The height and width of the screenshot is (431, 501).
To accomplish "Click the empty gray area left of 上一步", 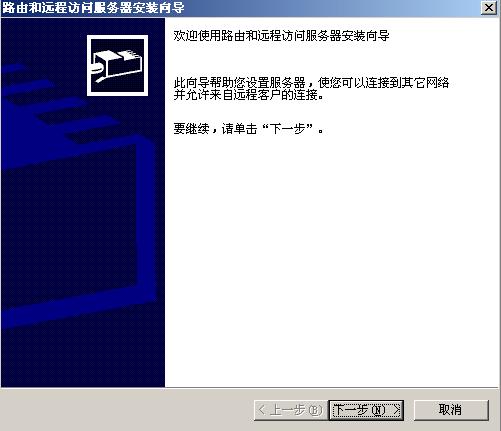I will 127,410.
